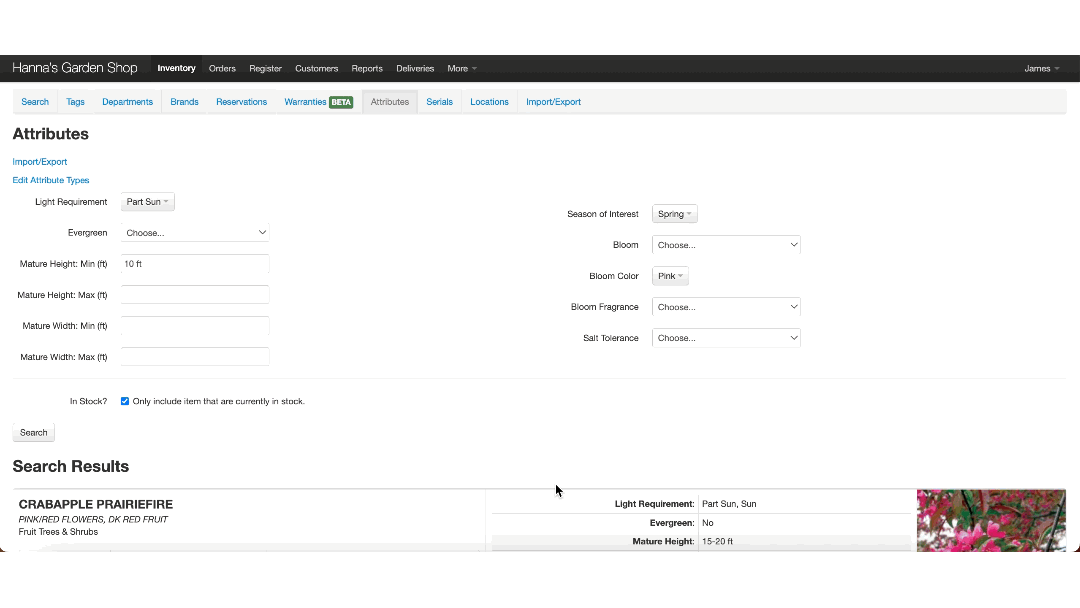Image resolution: width=1080 pixels, height=608 pixels.
Task: Click the Search button below filters
Action: [x=34, y=433]
